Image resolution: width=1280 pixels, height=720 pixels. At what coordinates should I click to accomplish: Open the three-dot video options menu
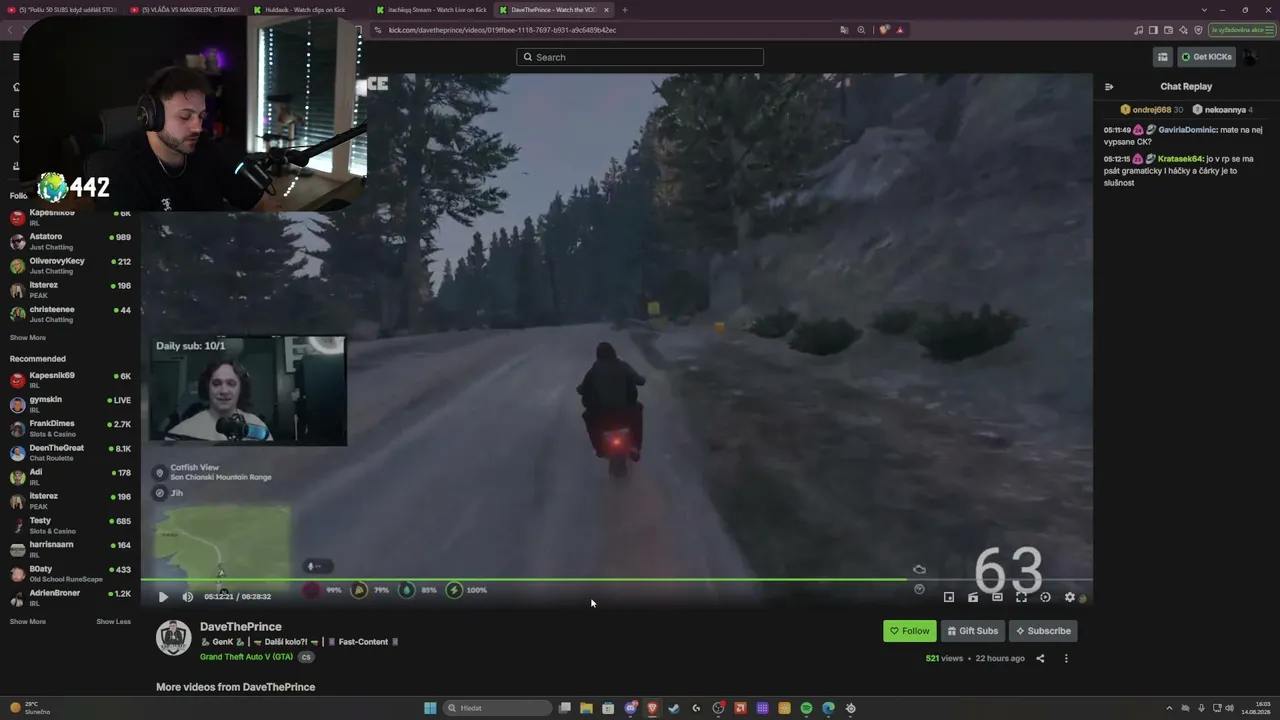1066,658
